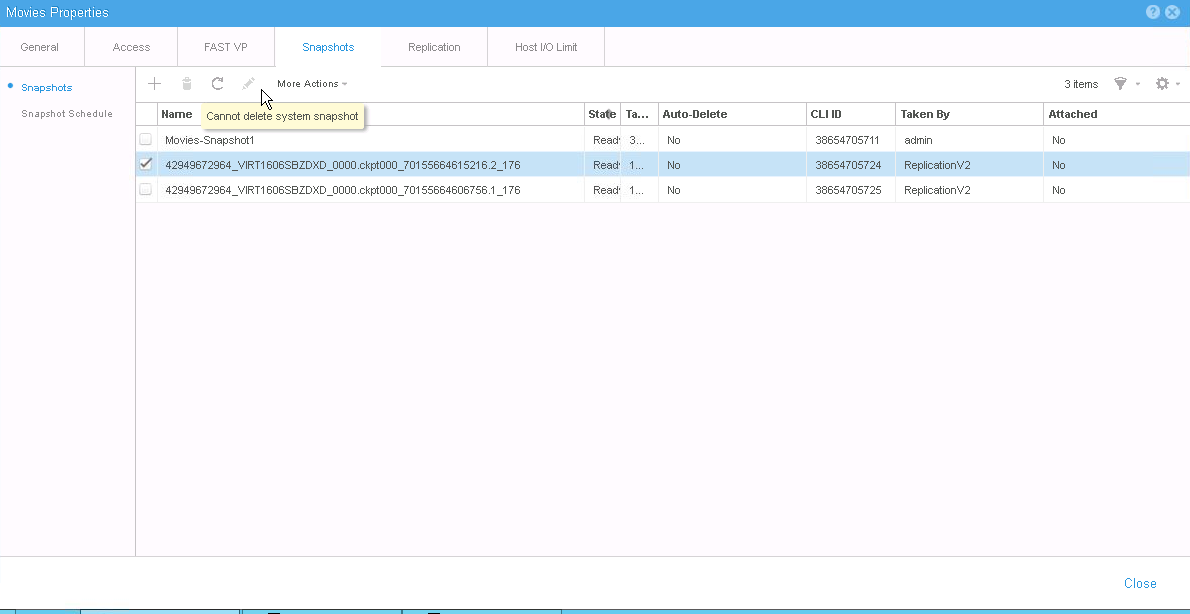This screenshot has width=1190, height=614.
Task: Click the Name column header
Action: [177, 113]
